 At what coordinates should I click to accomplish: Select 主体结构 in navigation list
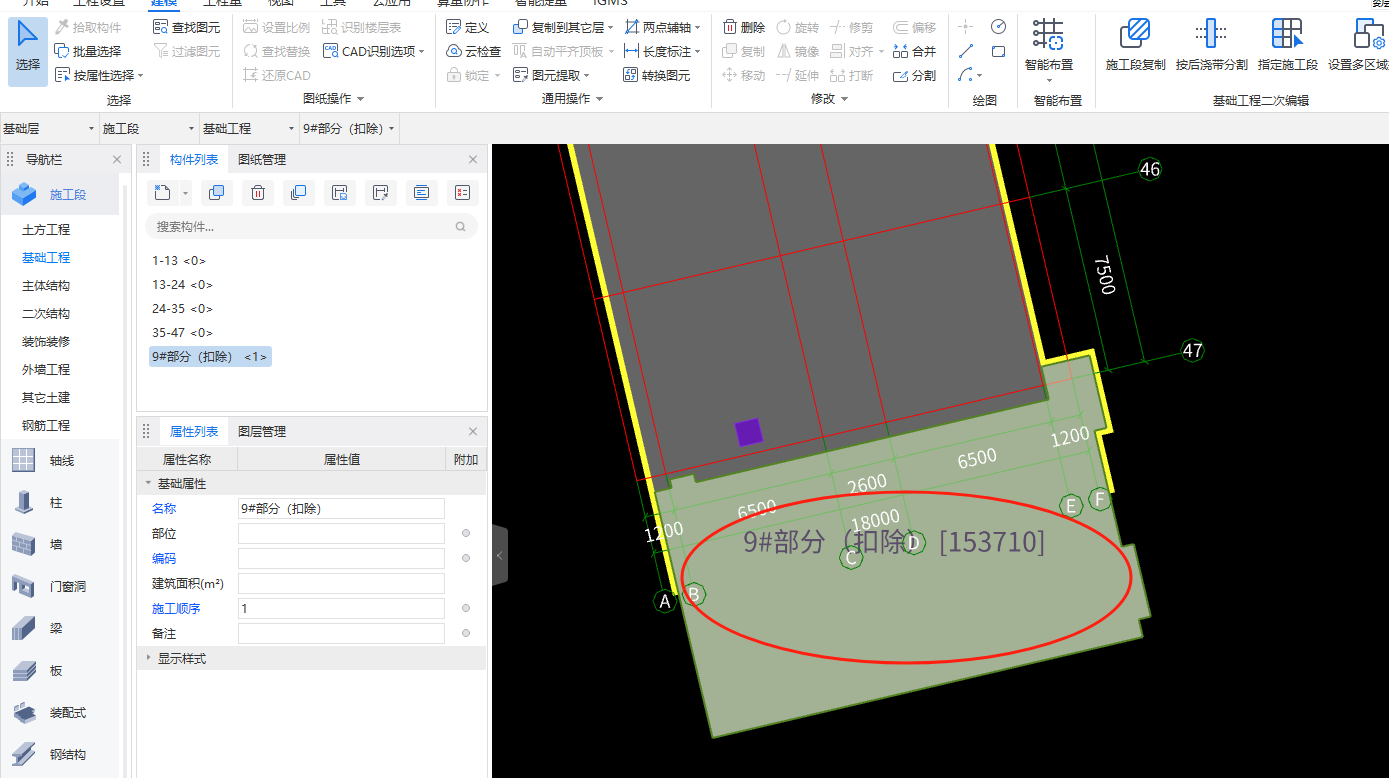(46, 286)
